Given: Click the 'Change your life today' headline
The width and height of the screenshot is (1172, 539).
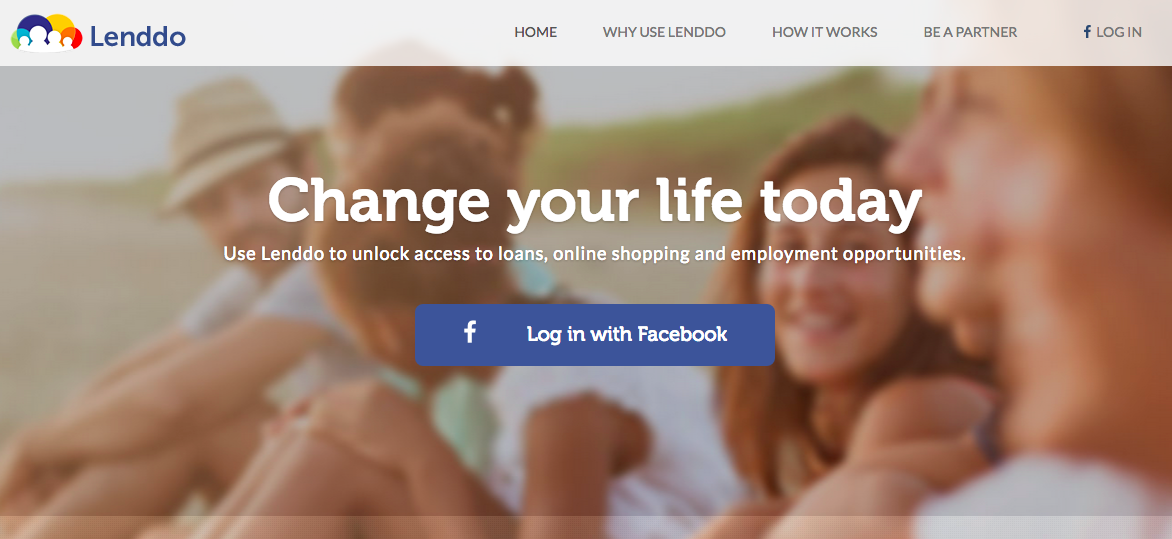Looking at the screenshot, I should (595, 202).
